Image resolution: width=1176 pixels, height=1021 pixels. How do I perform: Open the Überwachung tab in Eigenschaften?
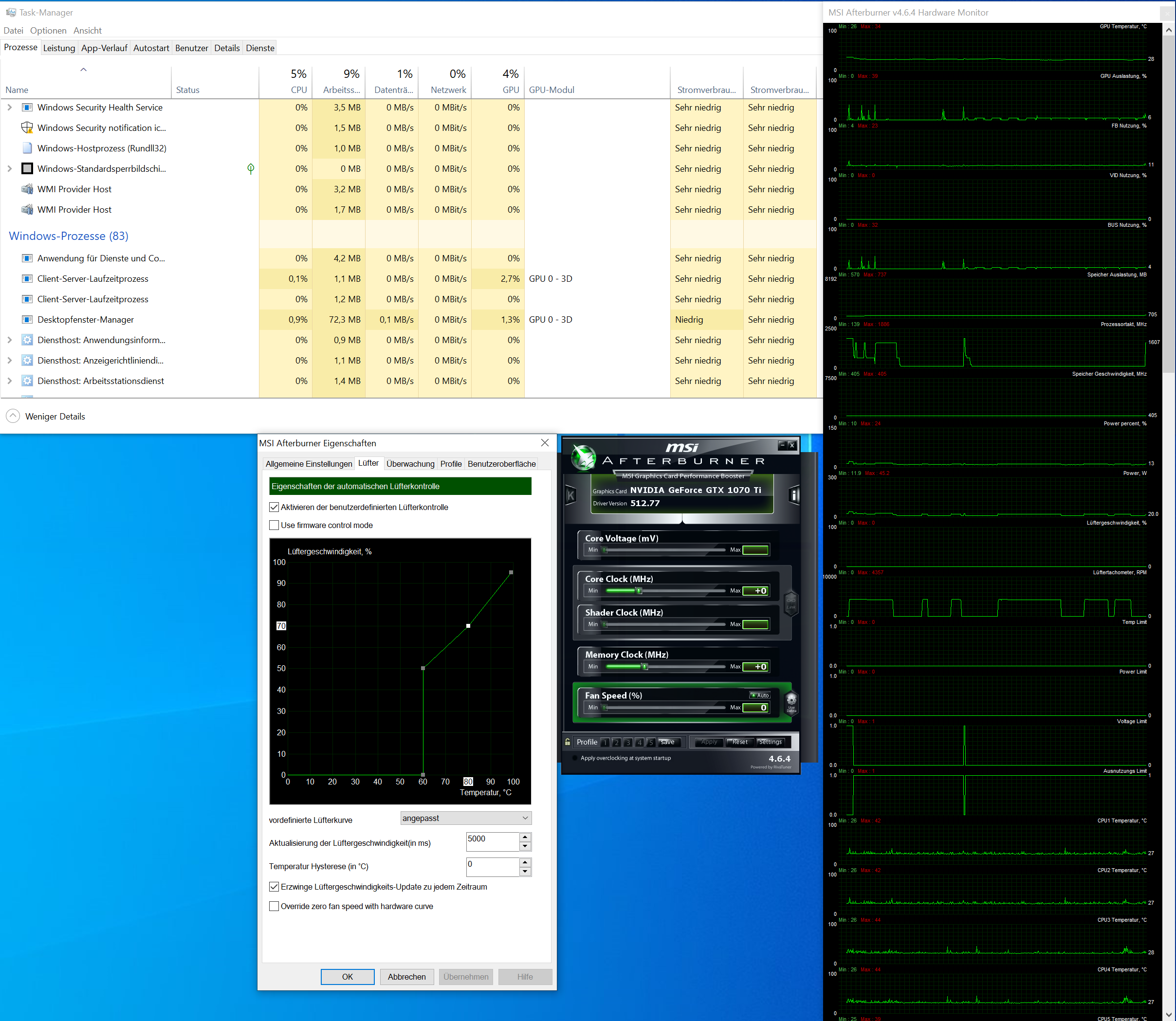[x=410, y=464]
